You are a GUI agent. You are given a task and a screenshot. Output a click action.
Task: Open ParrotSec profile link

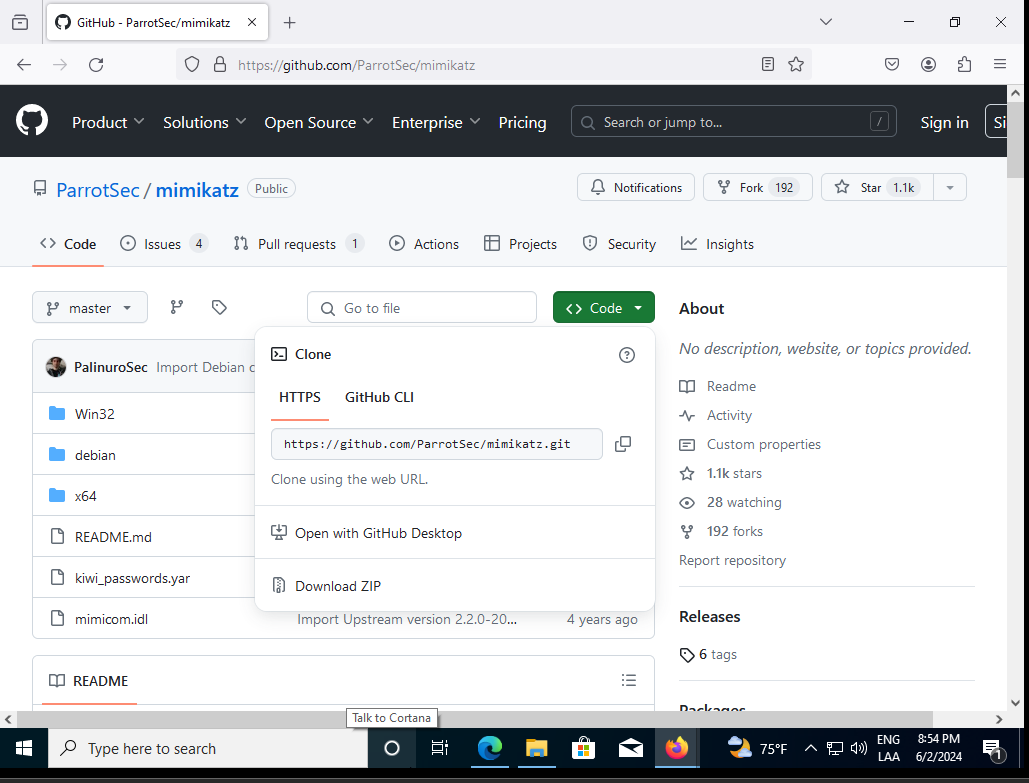97,189
